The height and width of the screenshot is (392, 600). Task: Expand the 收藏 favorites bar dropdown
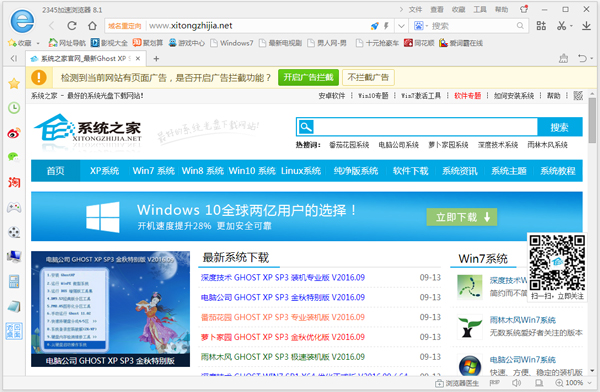click(38, 43)
